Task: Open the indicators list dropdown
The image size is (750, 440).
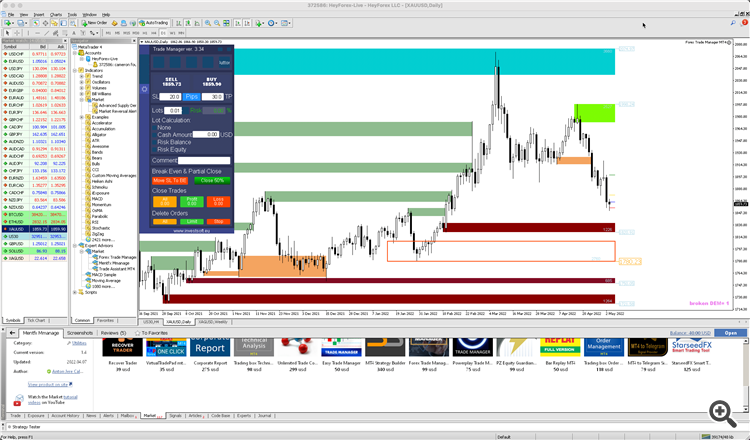Action: click(x=260, y=23)
